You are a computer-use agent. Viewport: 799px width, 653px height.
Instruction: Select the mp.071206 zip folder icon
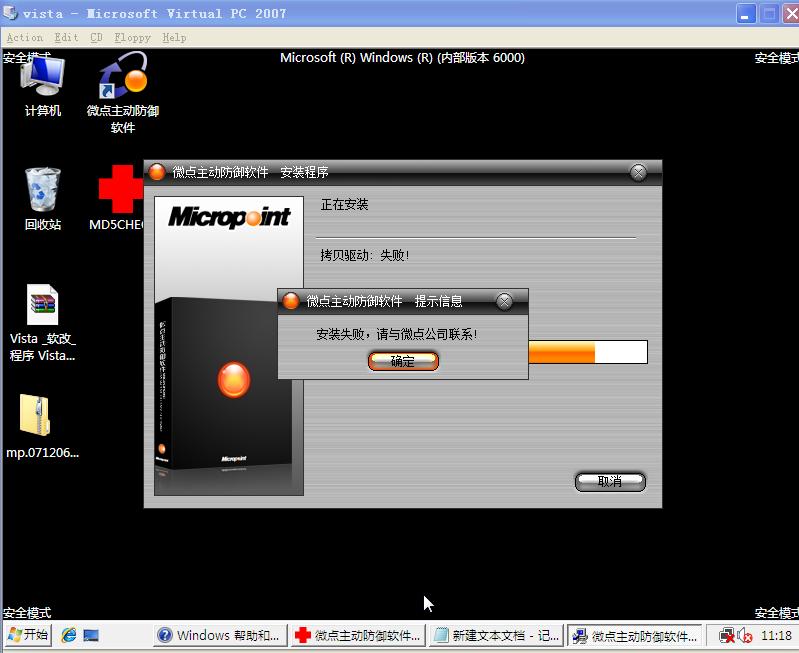click(x=43, y=427)
